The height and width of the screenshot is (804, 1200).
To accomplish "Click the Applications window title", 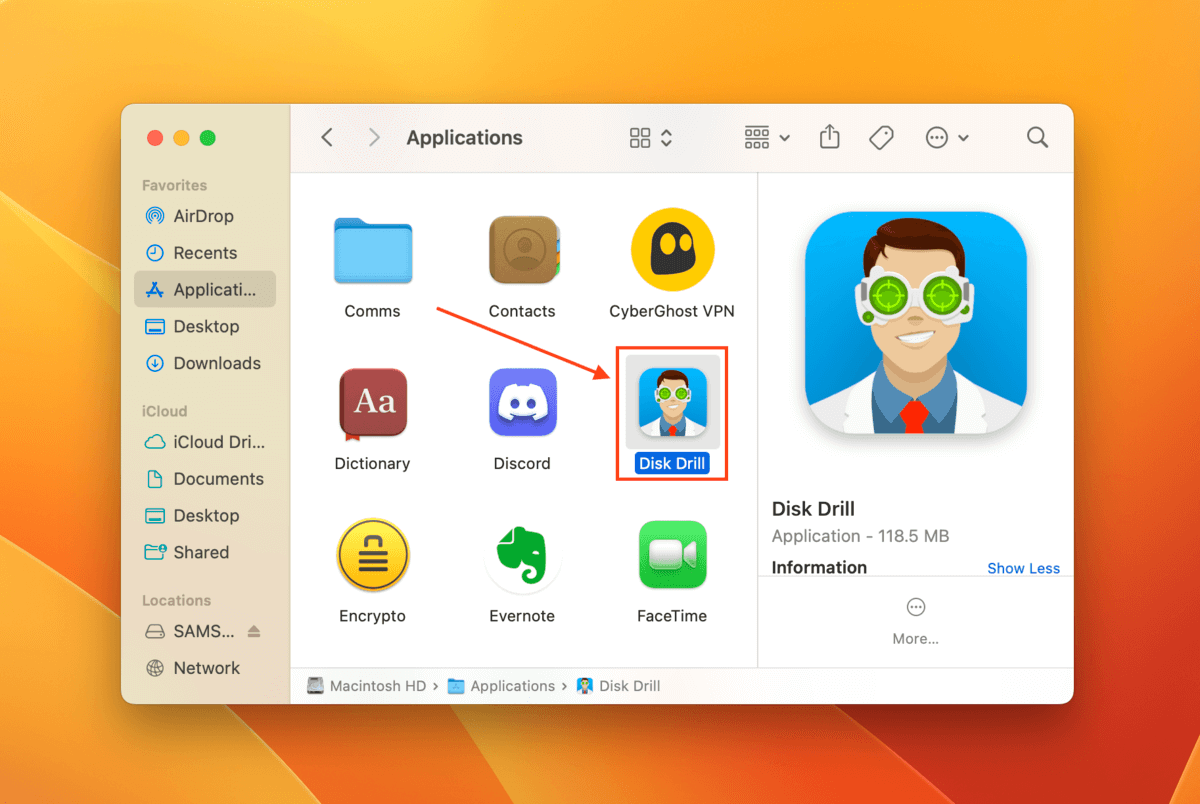I will (x=464, y=138).
